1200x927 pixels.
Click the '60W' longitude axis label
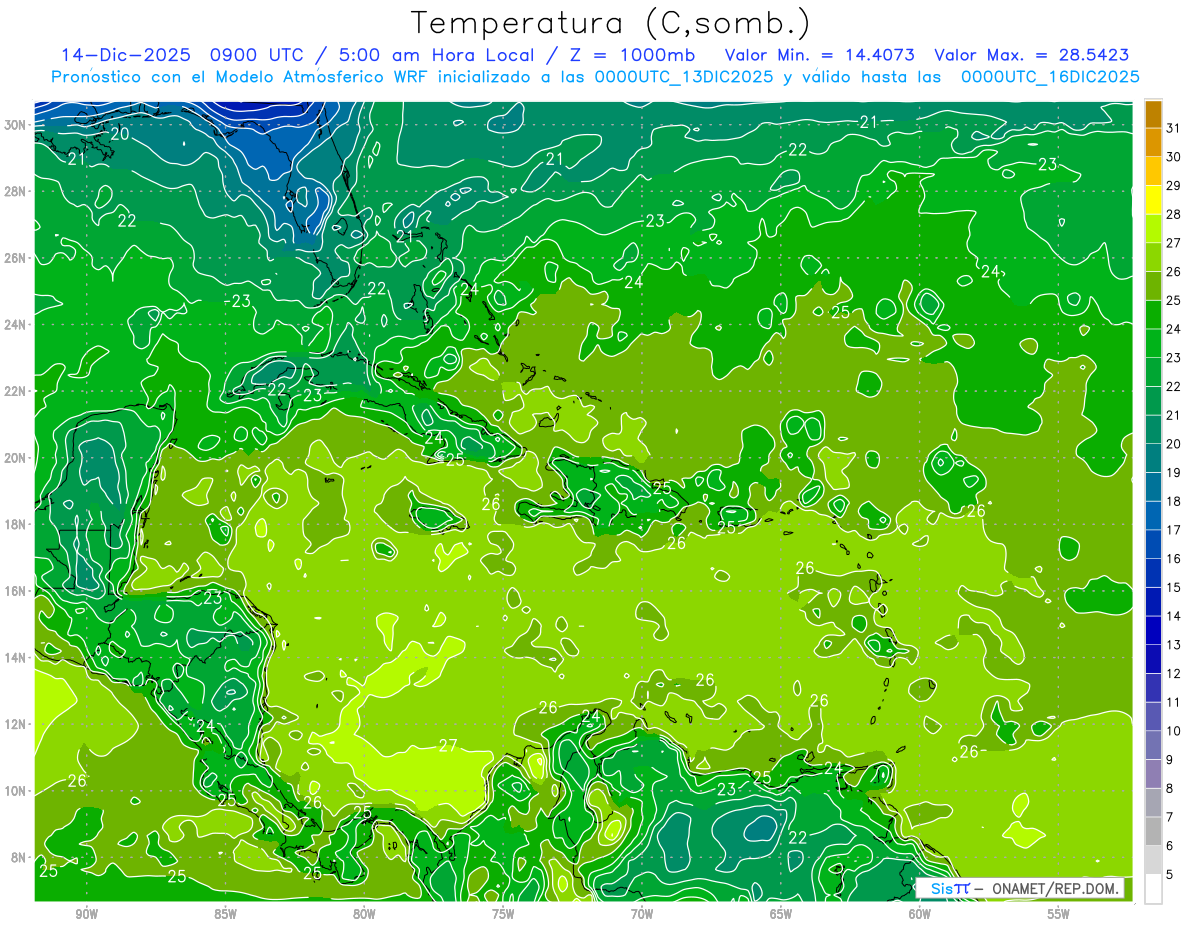(920, 913)
